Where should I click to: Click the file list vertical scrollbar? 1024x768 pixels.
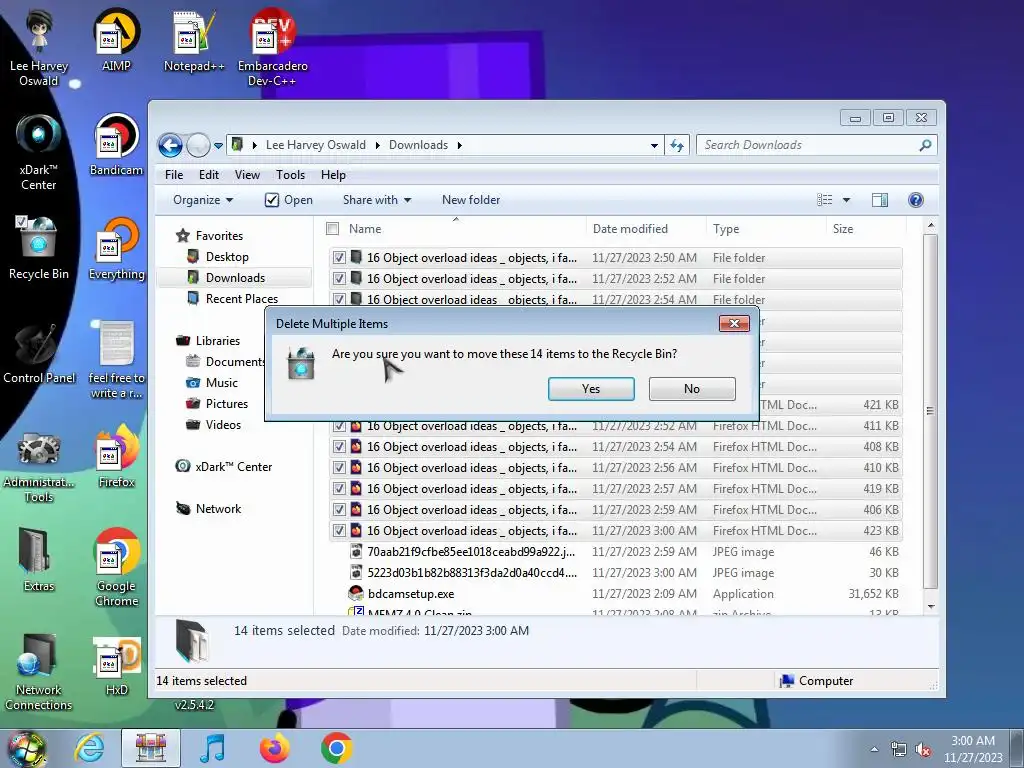pos(931,411)
